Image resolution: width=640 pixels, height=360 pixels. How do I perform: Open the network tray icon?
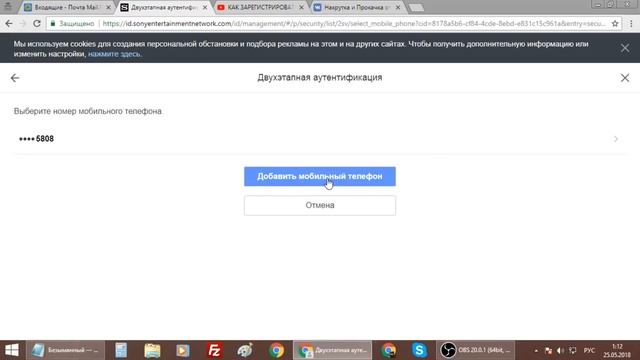point(573,351)
